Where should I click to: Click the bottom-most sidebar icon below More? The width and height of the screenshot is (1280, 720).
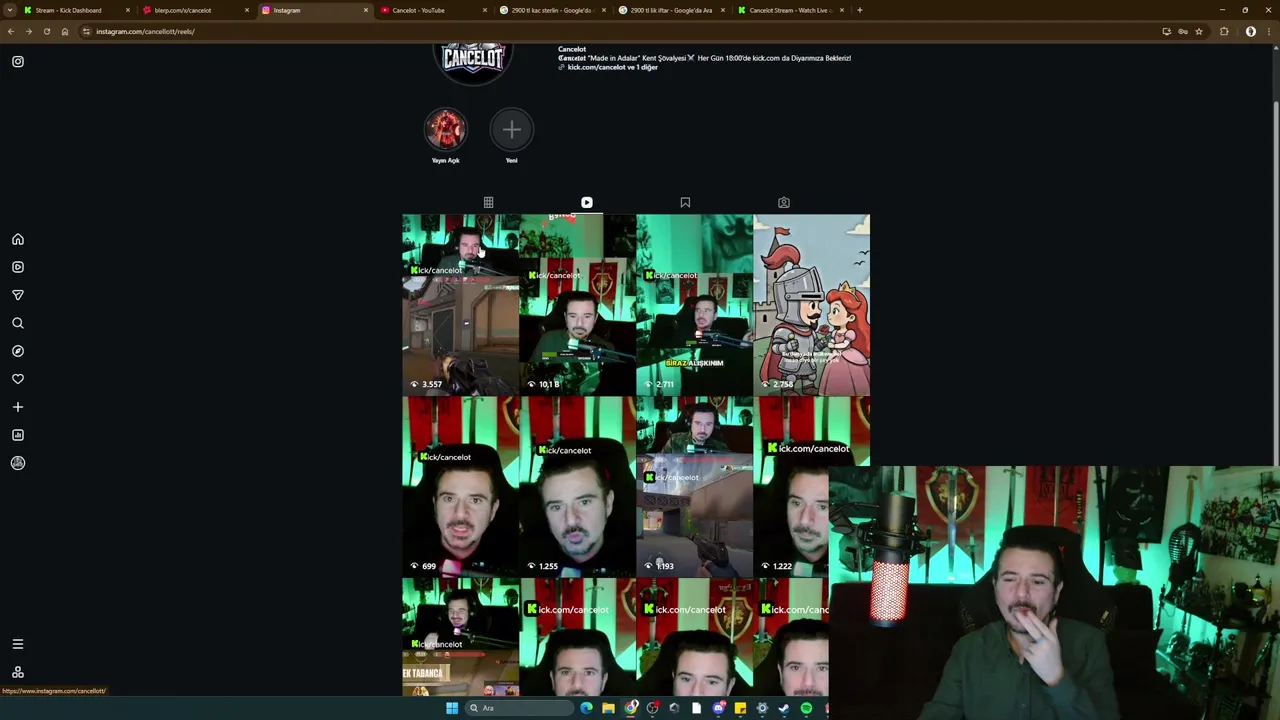(x=18, y=672)
